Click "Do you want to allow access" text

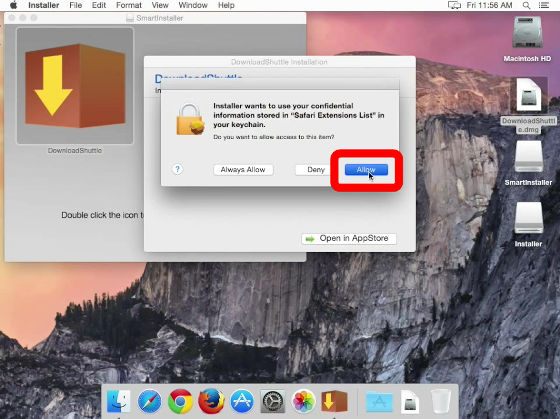(274, 137)
